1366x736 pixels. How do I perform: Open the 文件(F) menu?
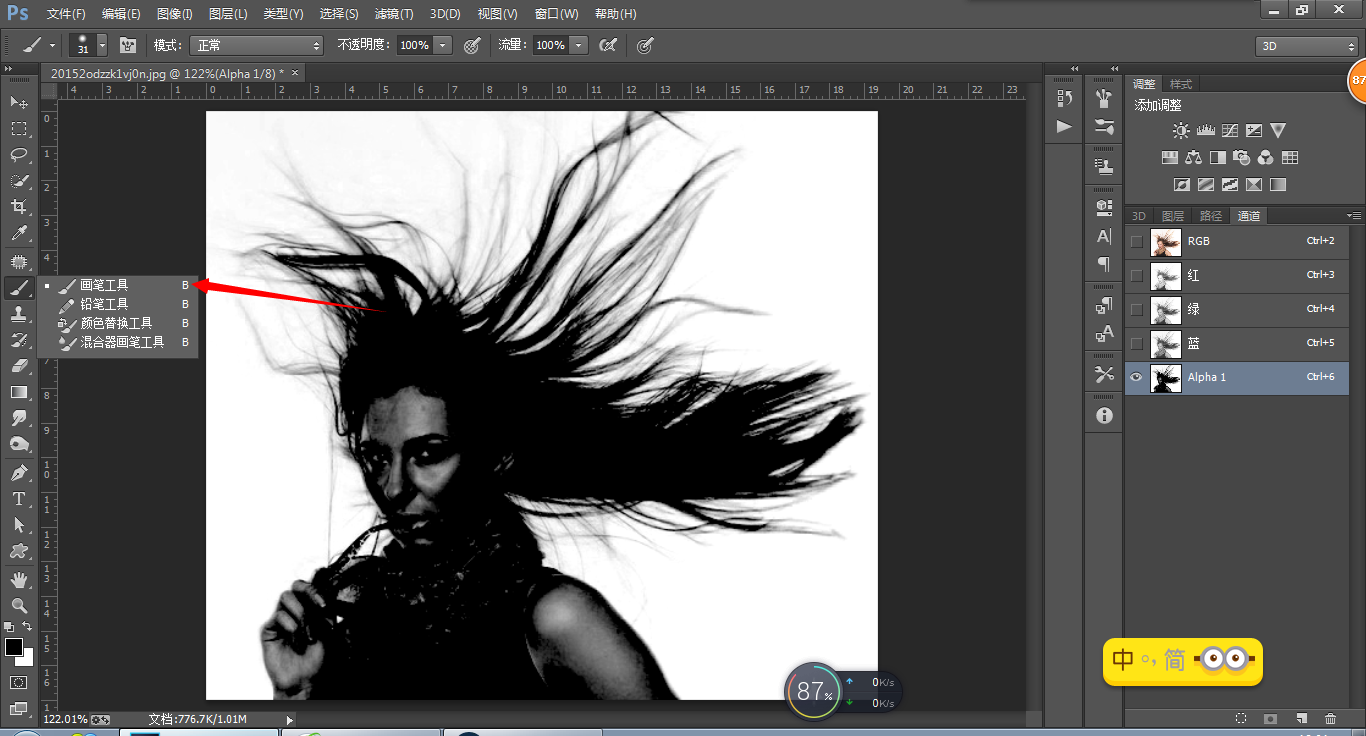66,14
